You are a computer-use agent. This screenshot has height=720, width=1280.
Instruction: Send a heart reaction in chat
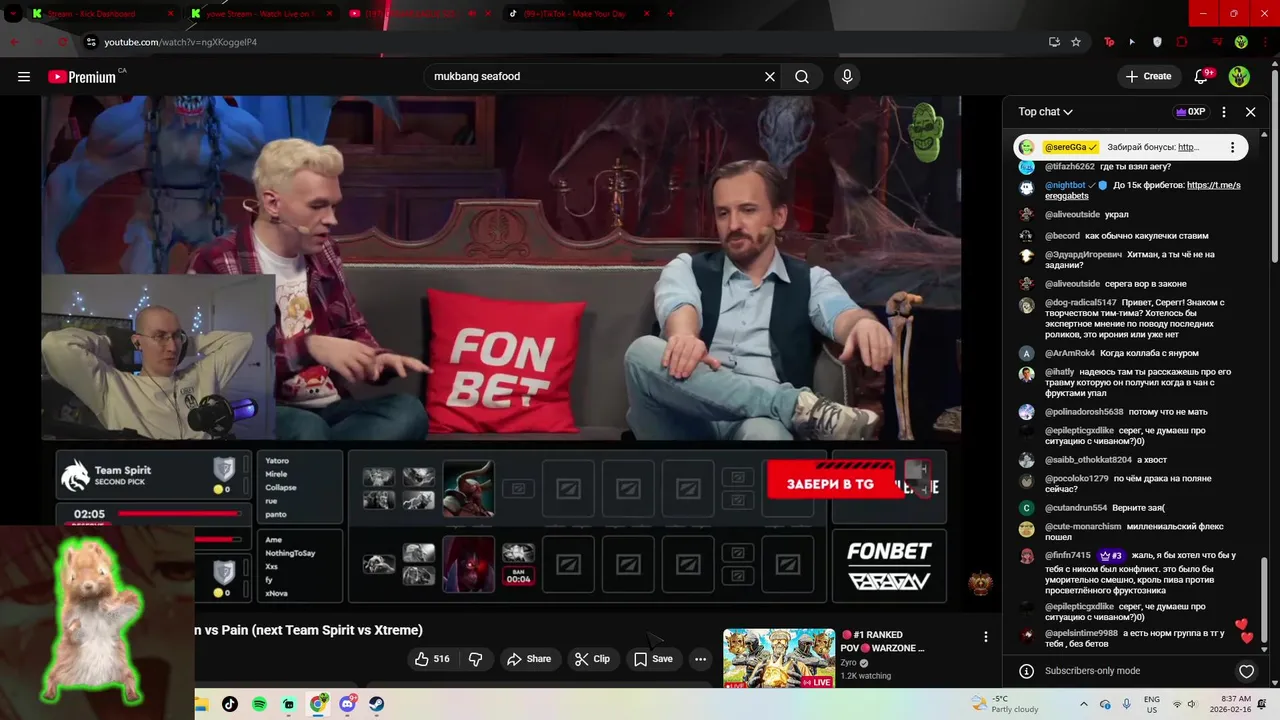tap(1246, 671)
